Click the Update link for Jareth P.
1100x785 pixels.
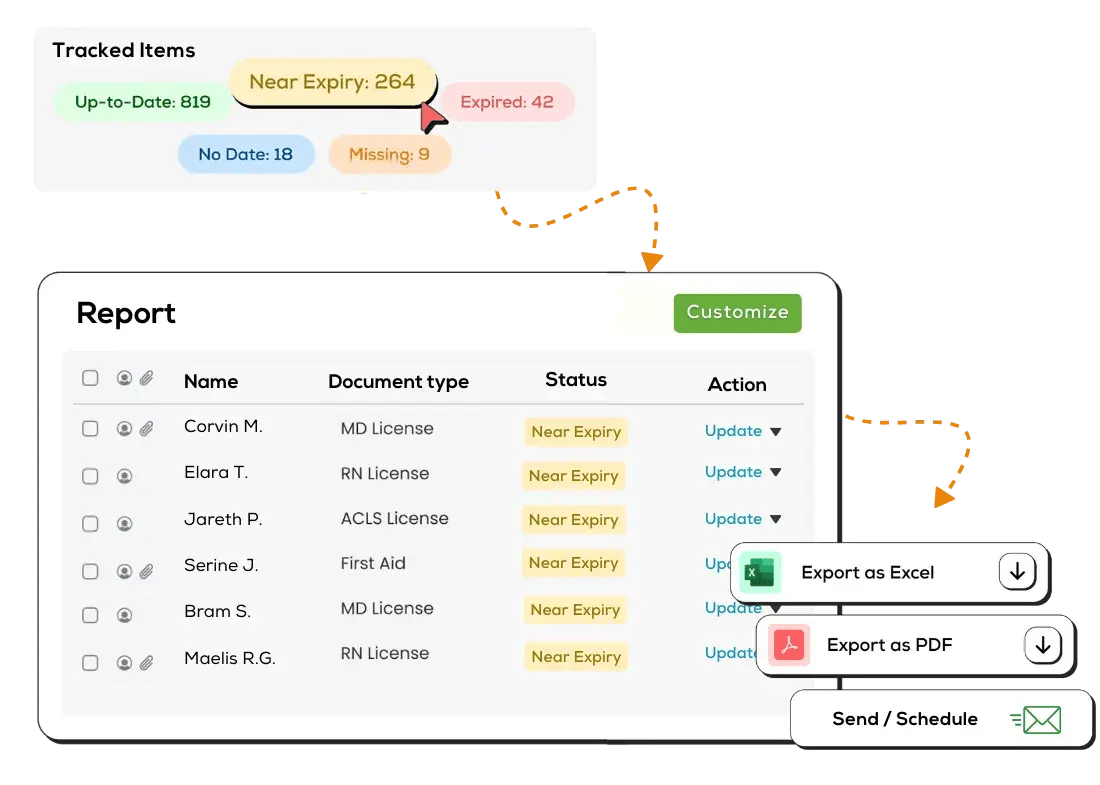(x=733, y=518)
